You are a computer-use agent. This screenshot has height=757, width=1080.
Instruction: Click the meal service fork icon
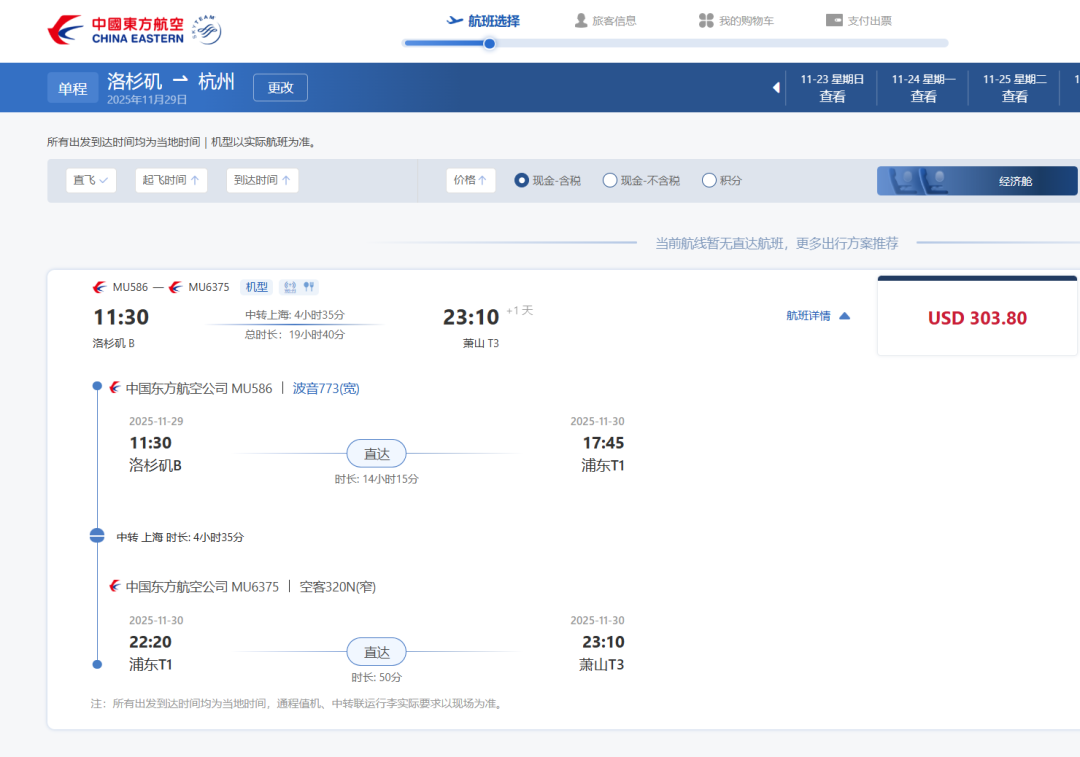tap(309, 287)
